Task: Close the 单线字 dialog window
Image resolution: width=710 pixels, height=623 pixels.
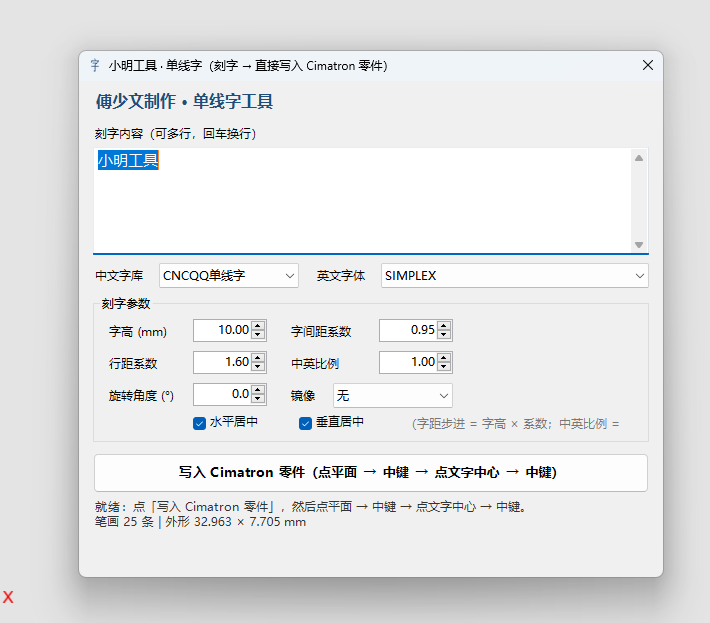Action: click(648, 65)
